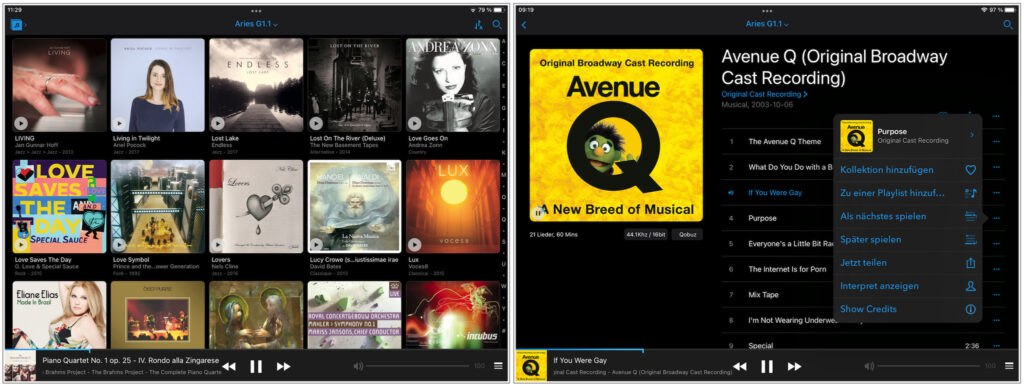
Task: Choose Als nächstes spielen from menu
Action: point(908,216)
